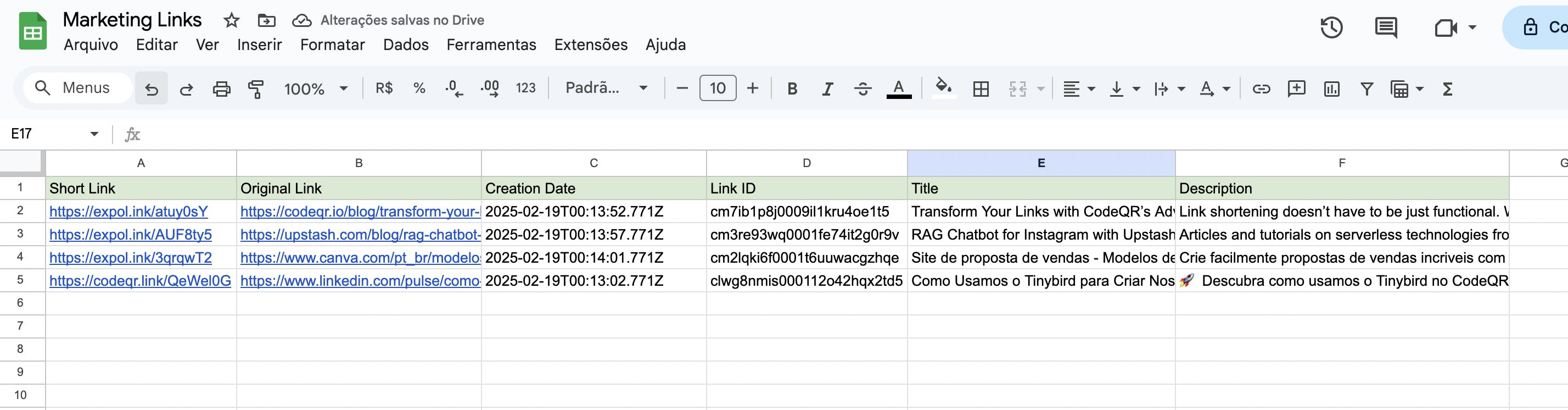Image resolution: width=1568 pixels, height=410 pixels.
Task: Open more number formats 123
Action: (525, 88)
